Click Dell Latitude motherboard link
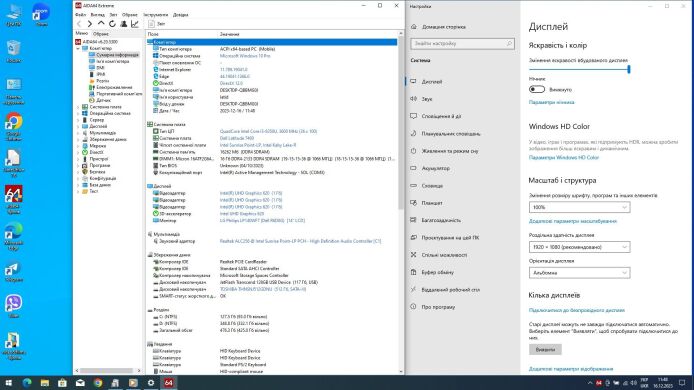 tap(237, 138)
